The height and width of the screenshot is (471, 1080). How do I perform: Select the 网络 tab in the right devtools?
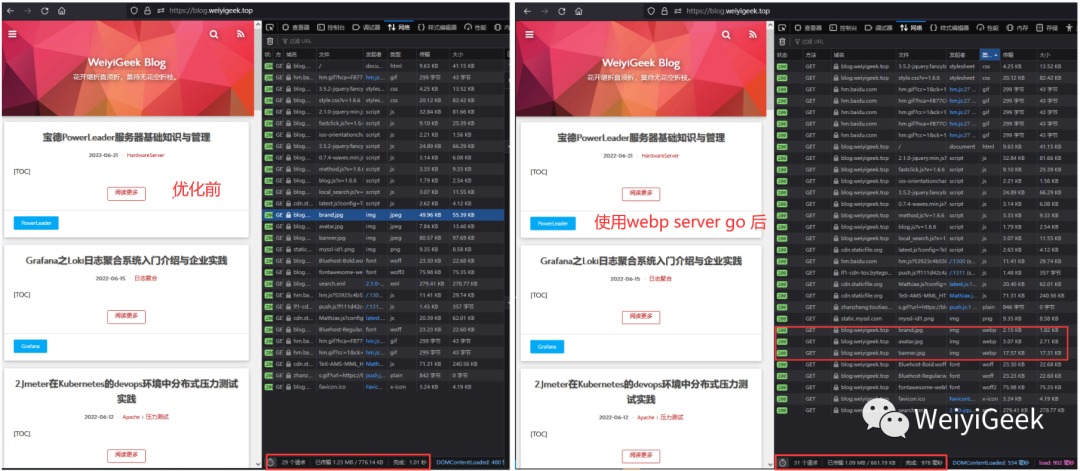910,28
